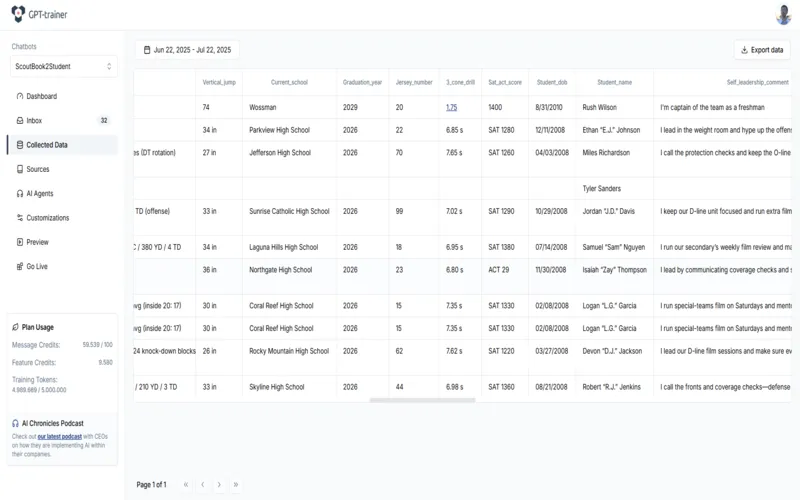The width and height of the screenshot is (800, 500).
Task: Click the horizontal table scrollbar
Action: (x=422, y=401)
